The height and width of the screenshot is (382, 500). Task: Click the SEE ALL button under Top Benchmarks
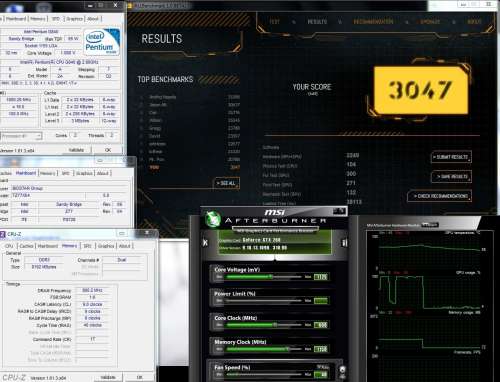[x=226, y=183]
